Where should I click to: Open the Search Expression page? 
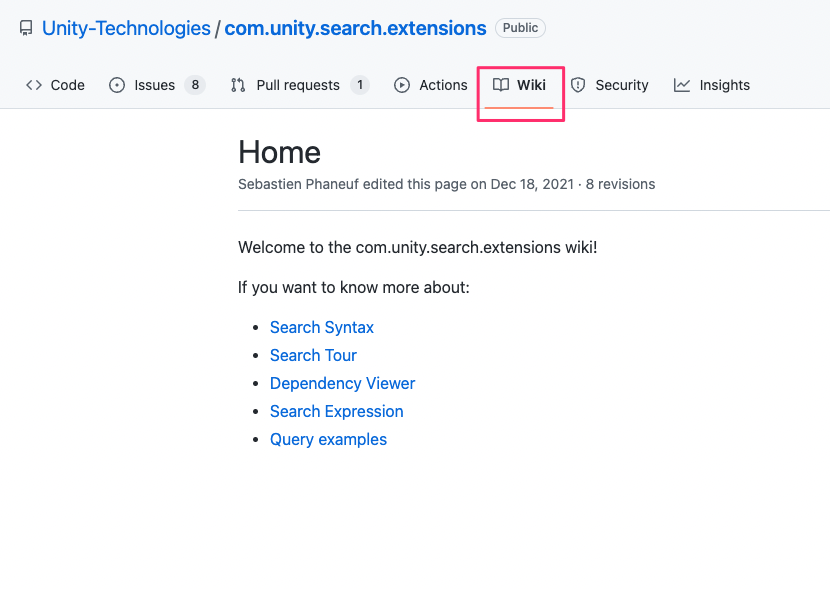(336, 411)
